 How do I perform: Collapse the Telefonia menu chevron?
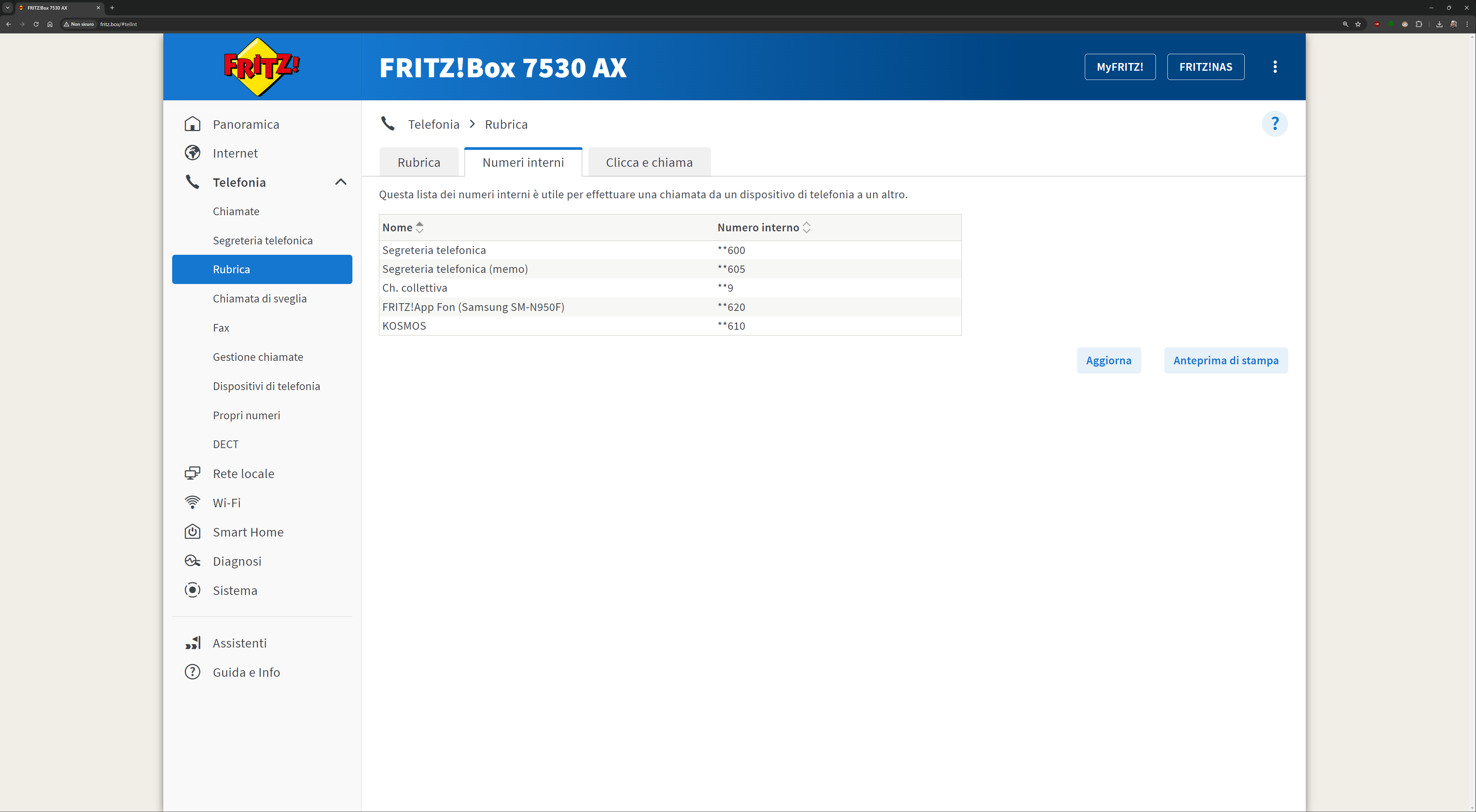click(341, 182)
